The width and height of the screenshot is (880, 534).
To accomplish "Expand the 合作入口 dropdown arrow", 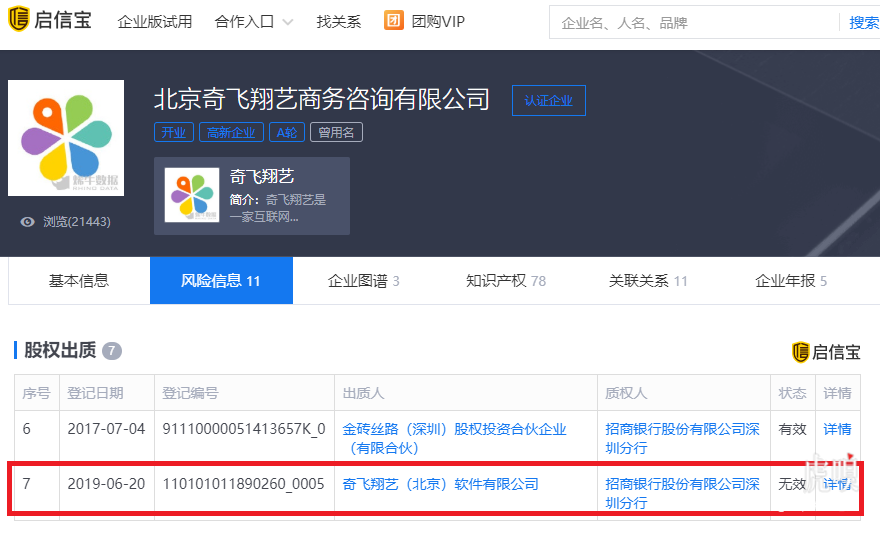I will [288, 22].
